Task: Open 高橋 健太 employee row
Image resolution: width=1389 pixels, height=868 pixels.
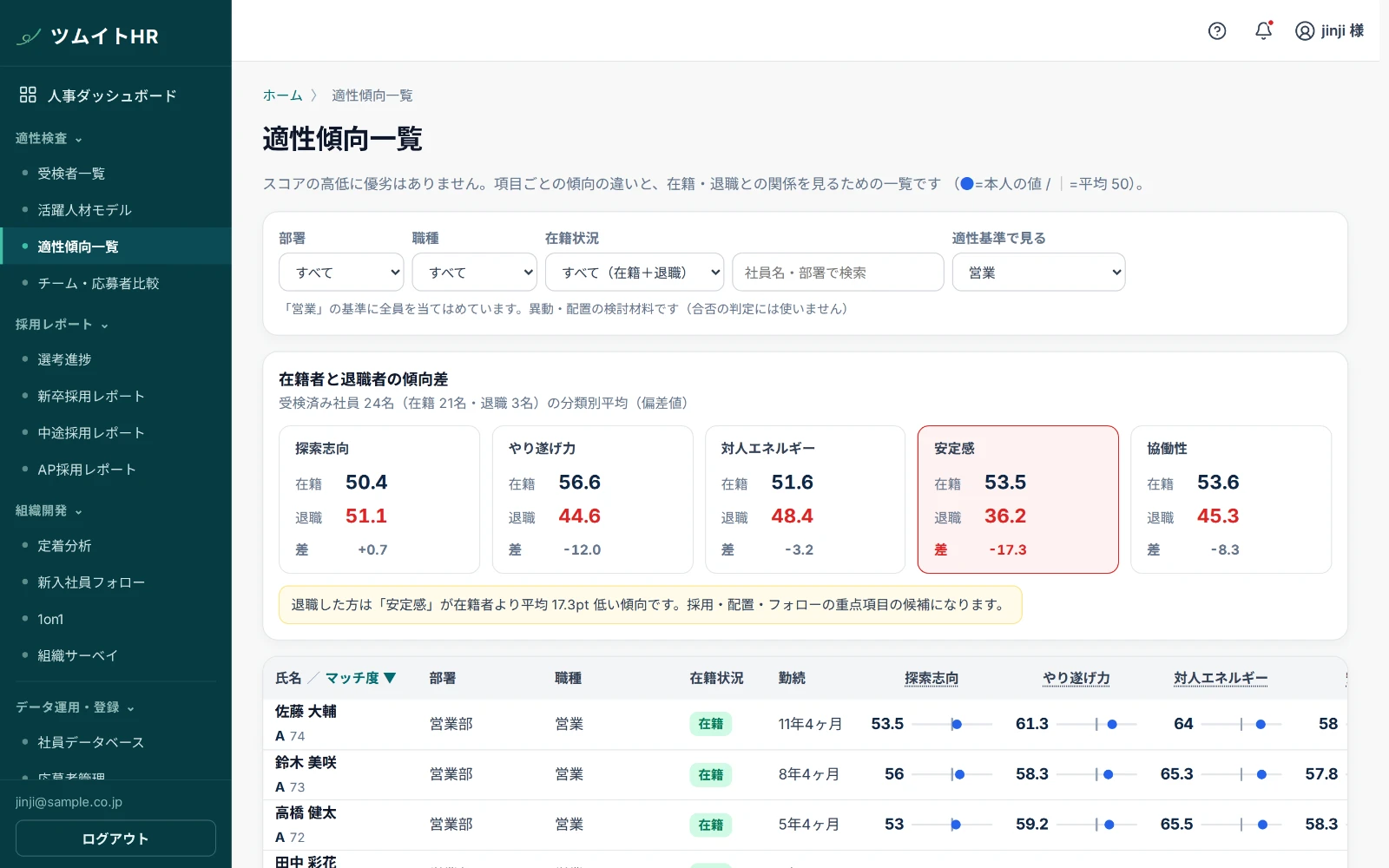Action: (x=805, y=825)
